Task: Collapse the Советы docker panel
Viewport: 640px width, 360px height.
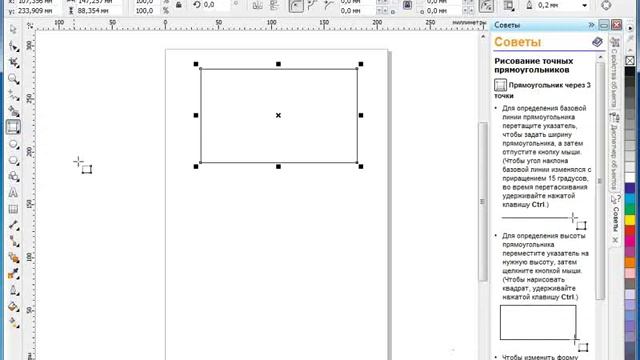Action: click(604, 25)
